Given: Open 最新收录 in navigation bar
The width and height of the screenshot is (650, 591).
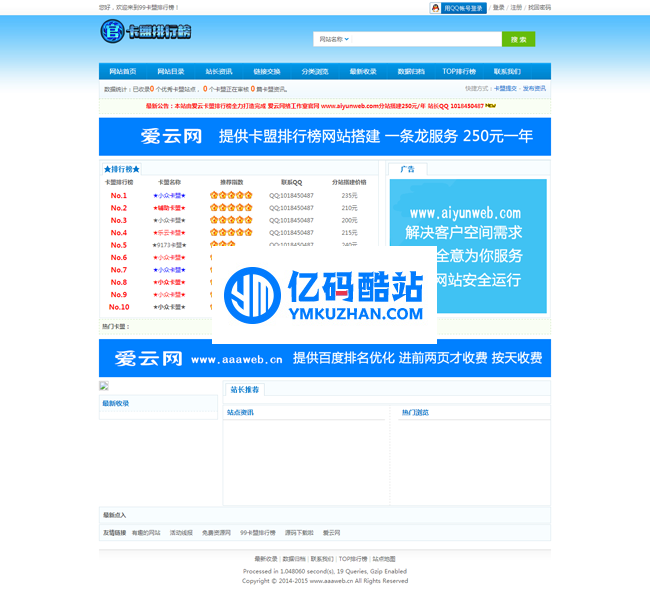Looking at the screenshot, I should pyautogui.click(x=363, y=71).
